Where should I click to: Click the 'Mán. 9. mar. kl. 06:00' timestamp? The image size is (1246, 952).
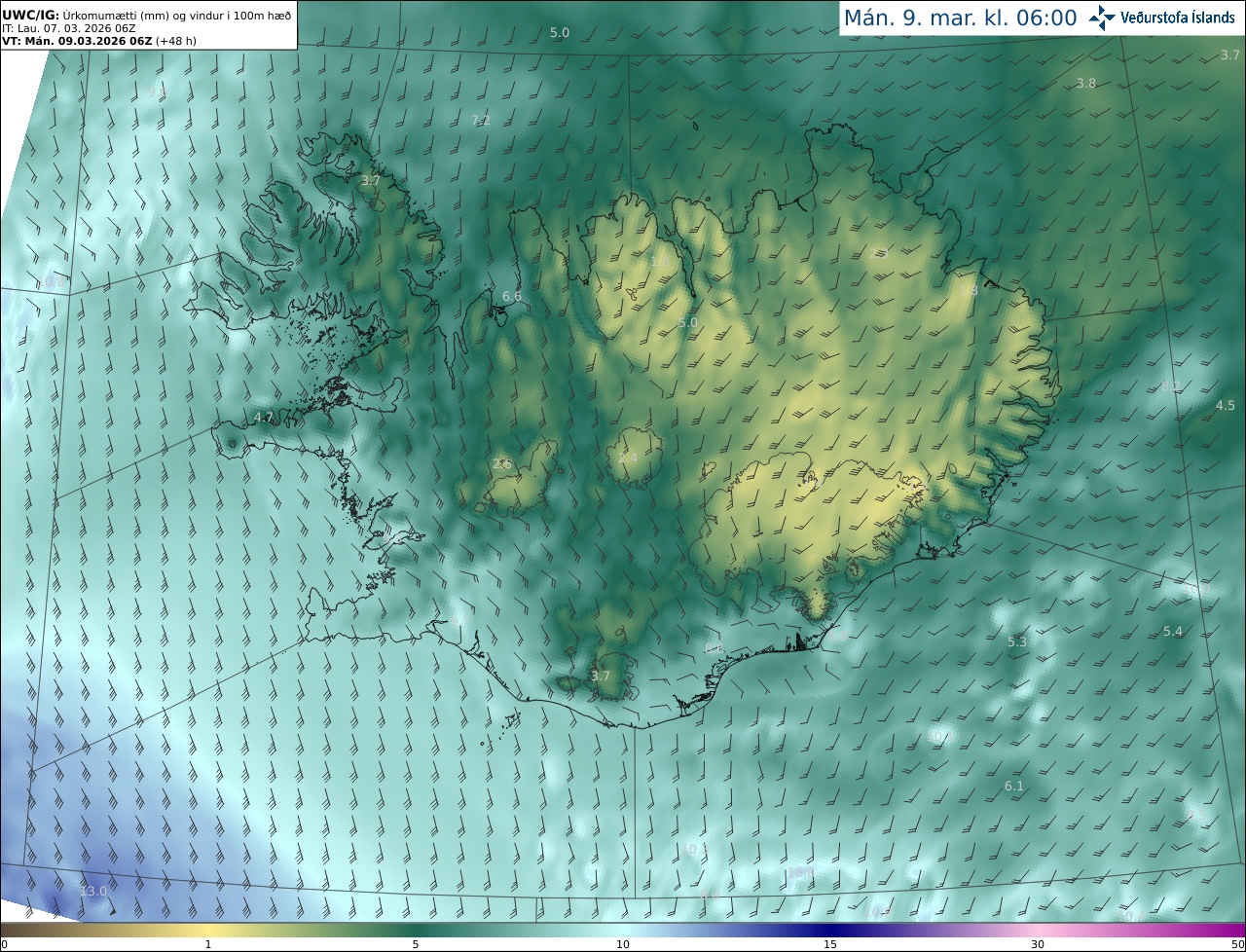(960, 18)
